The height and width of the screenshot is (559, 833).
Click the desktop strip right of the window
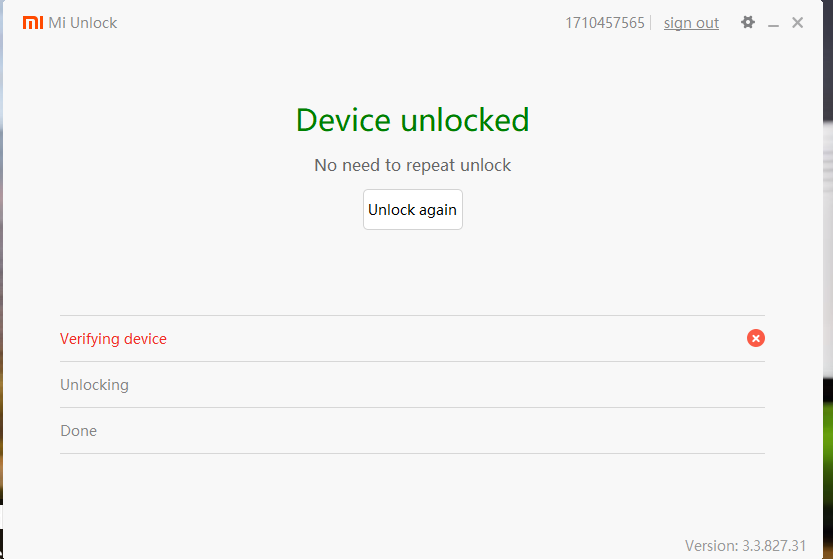click(828, 300)
